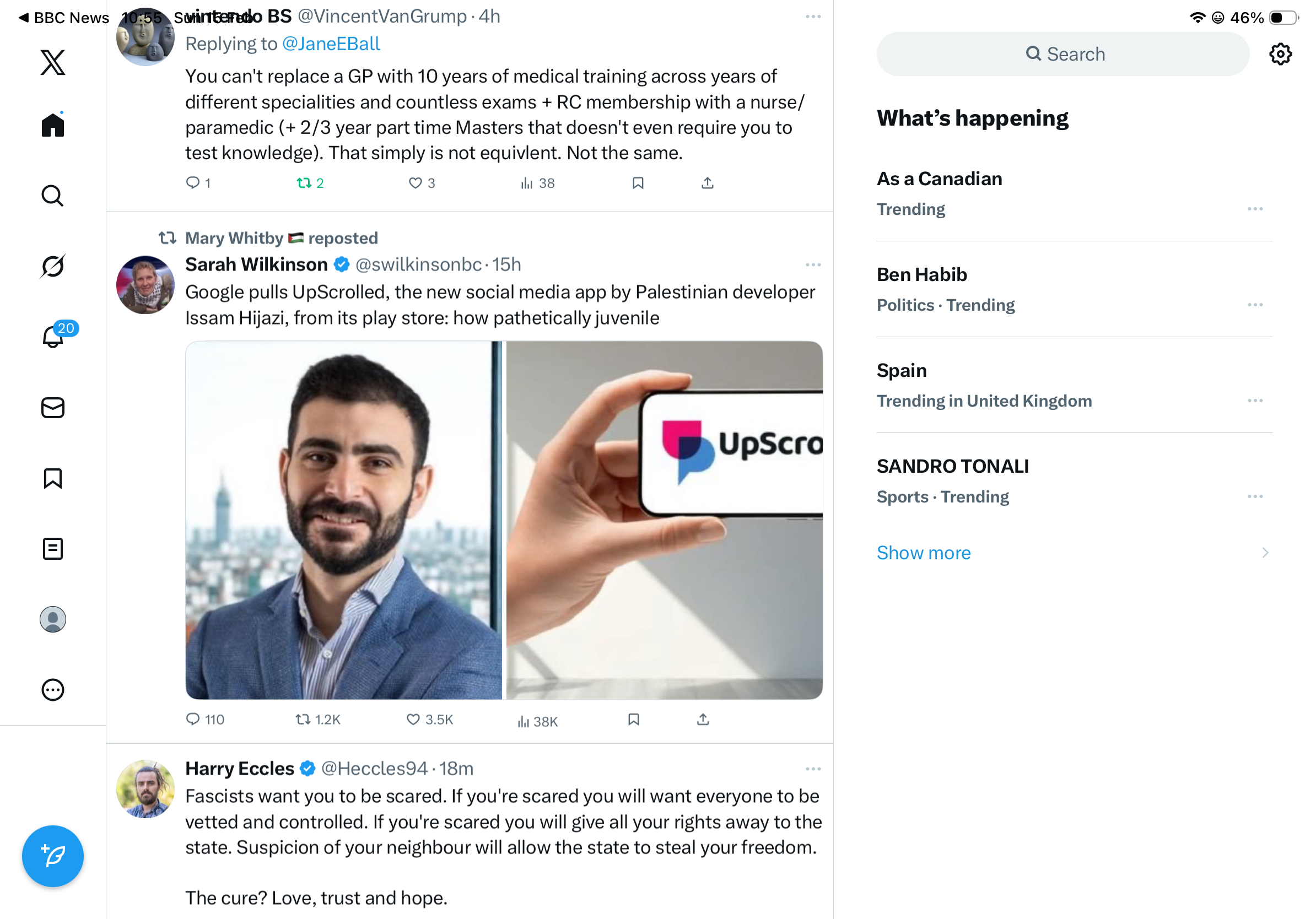Open profile avatar icon in sidebar

(53, 619)
